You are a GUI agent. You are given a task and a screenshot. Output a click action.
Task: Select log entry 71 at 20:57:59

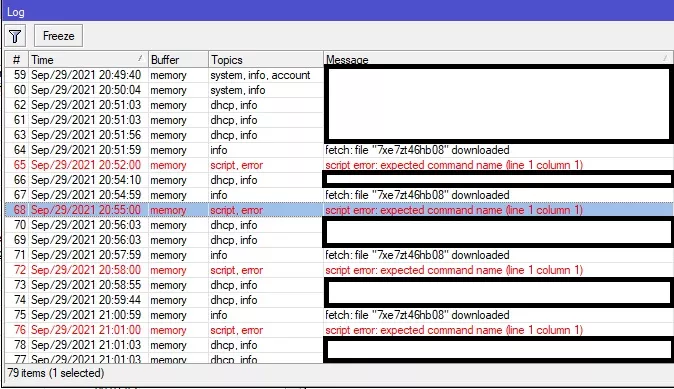tap(339, 255)
